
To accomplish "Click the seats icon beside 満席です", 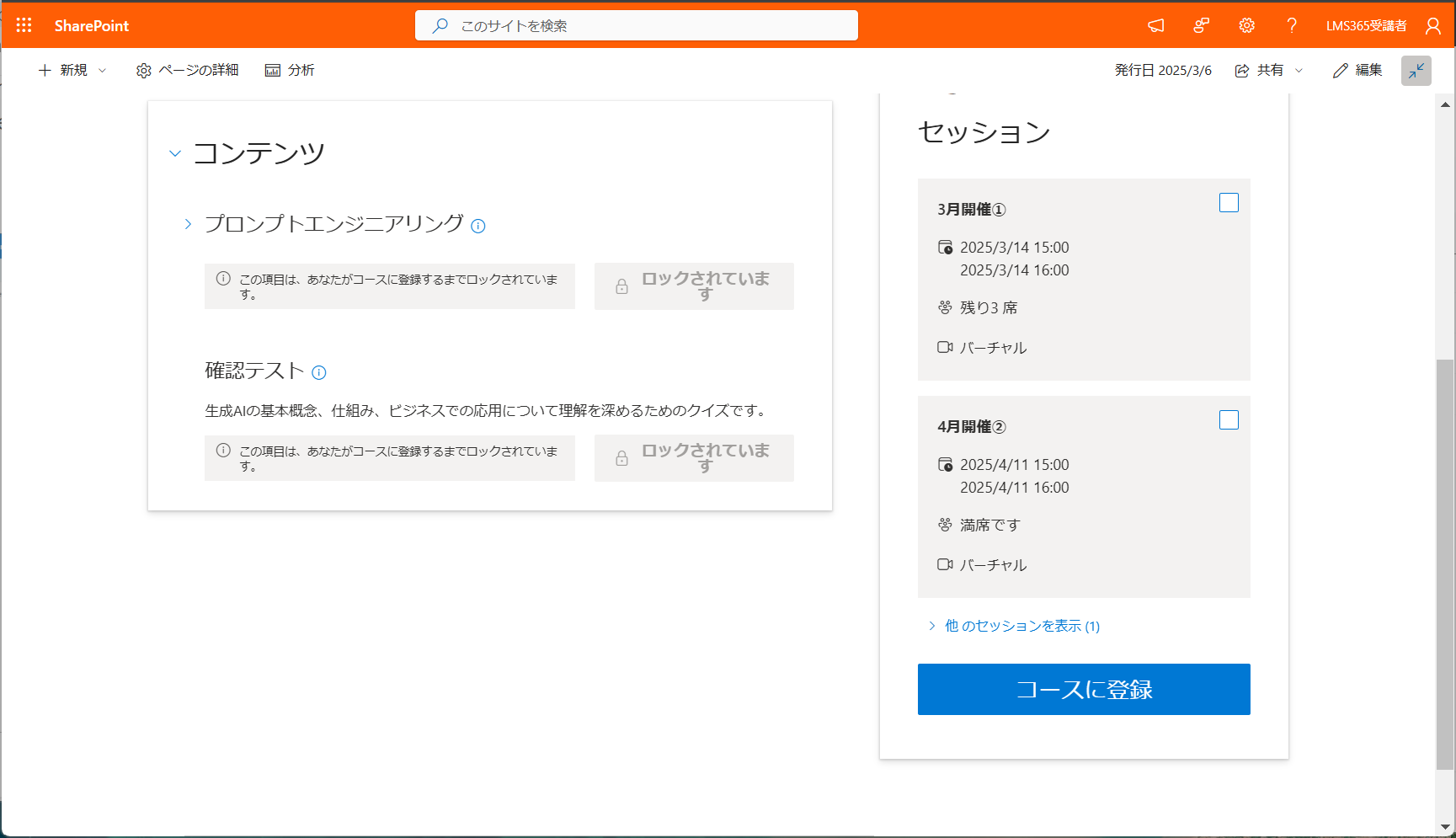I will (x=946, y=525).
